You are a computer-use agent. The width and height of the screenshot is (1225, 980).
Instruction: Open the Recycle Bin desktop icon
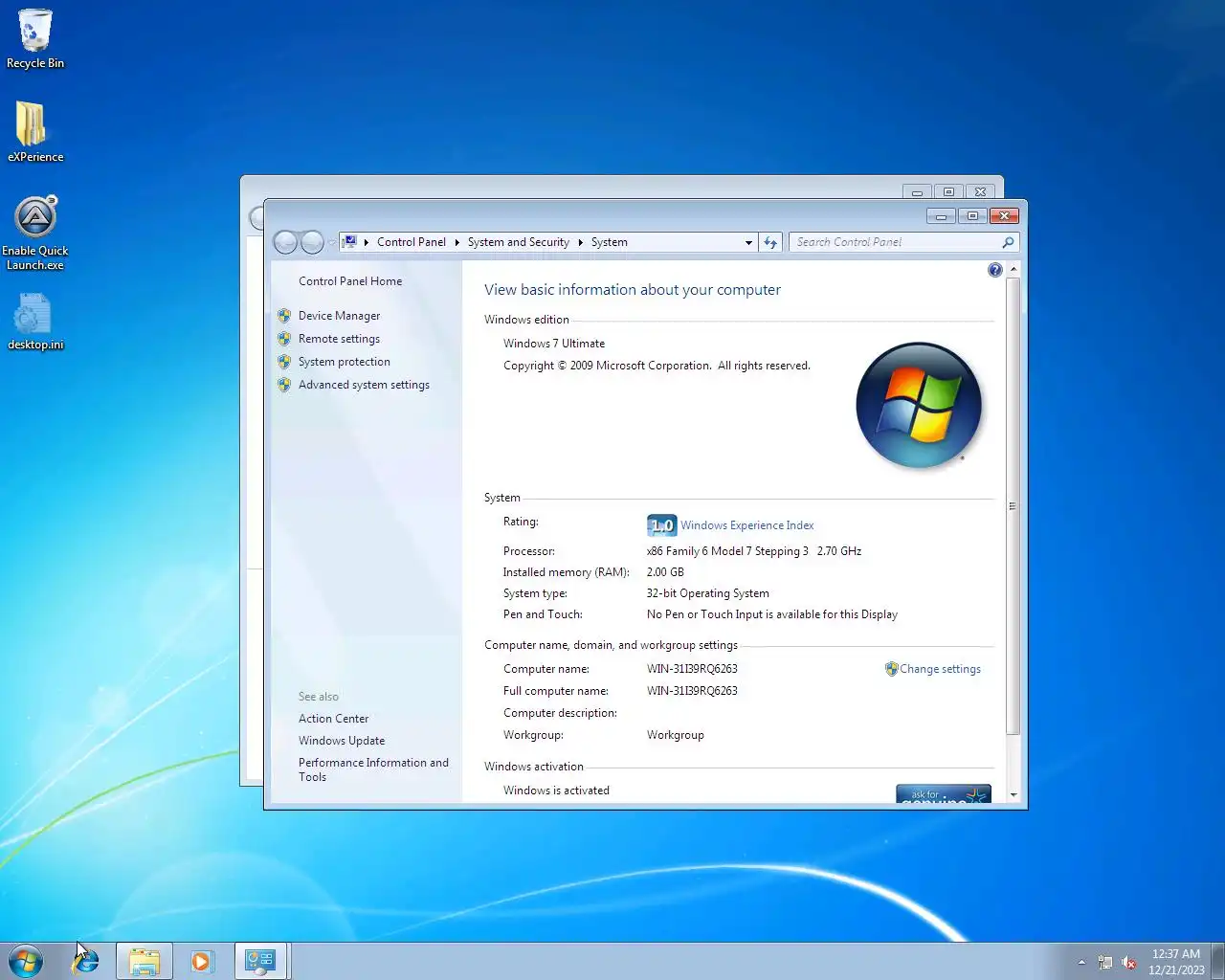pos(35,38)
